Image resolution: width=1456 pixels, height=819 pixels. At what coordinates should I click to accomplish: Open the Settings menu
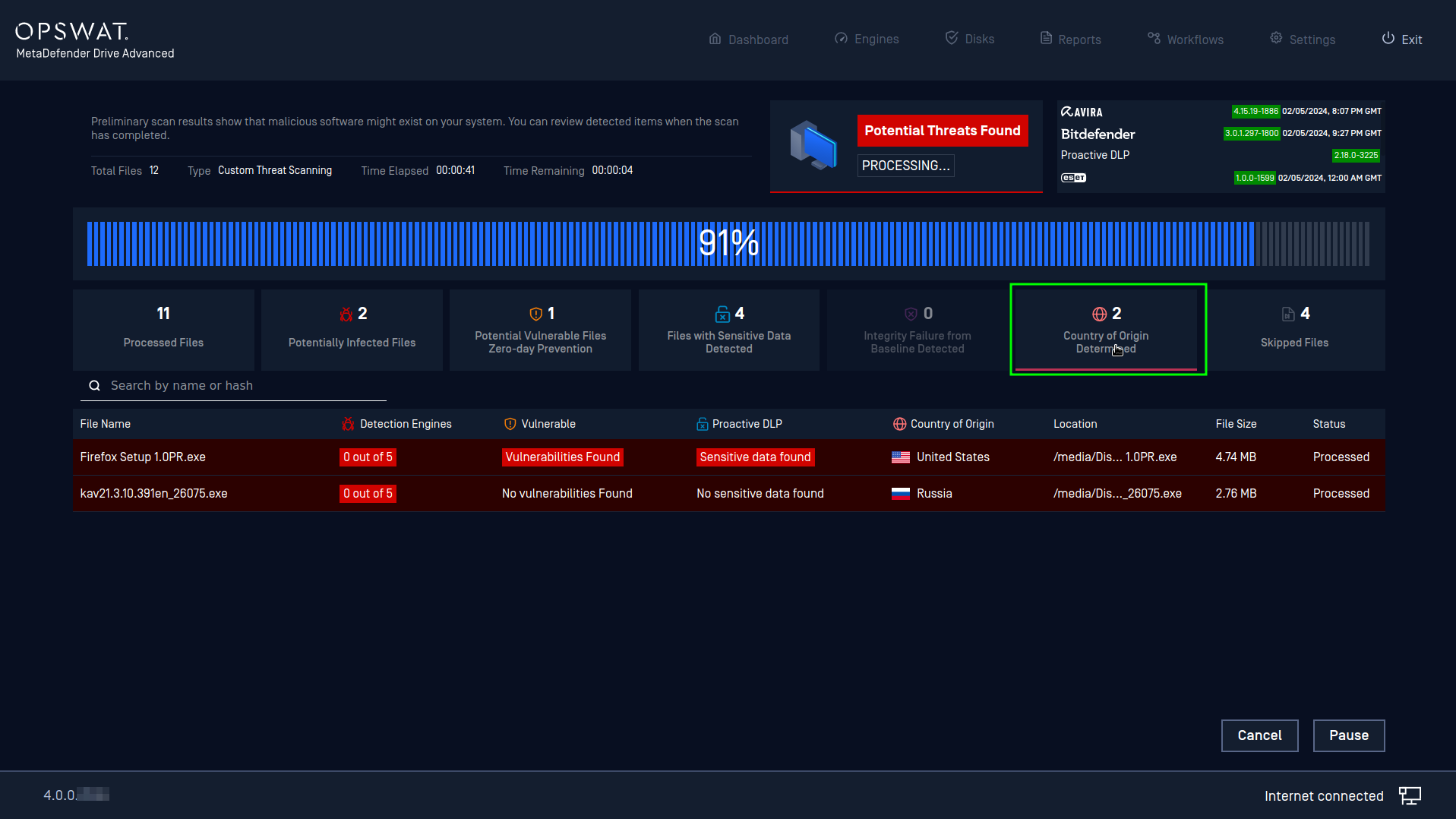tap(1303, 40)
